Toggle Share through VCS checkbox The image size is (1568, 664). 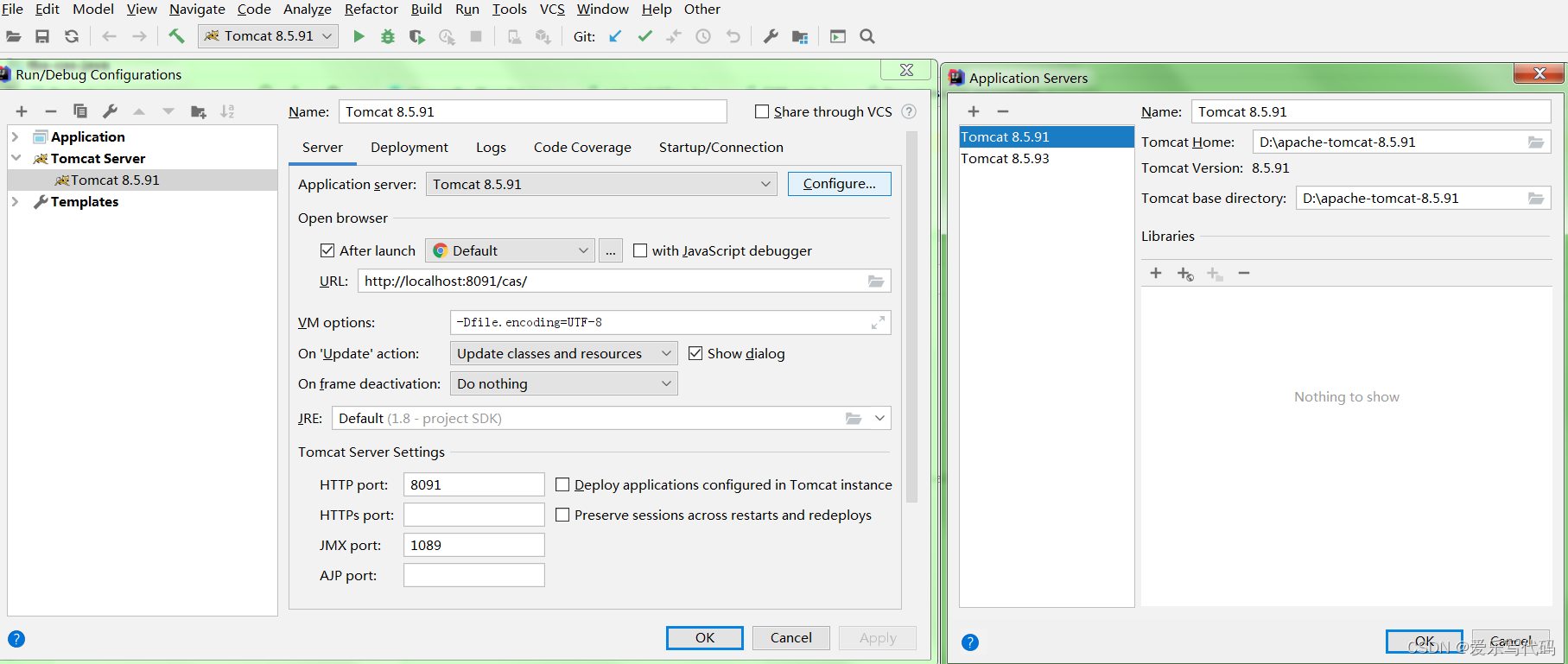[762, 111]
